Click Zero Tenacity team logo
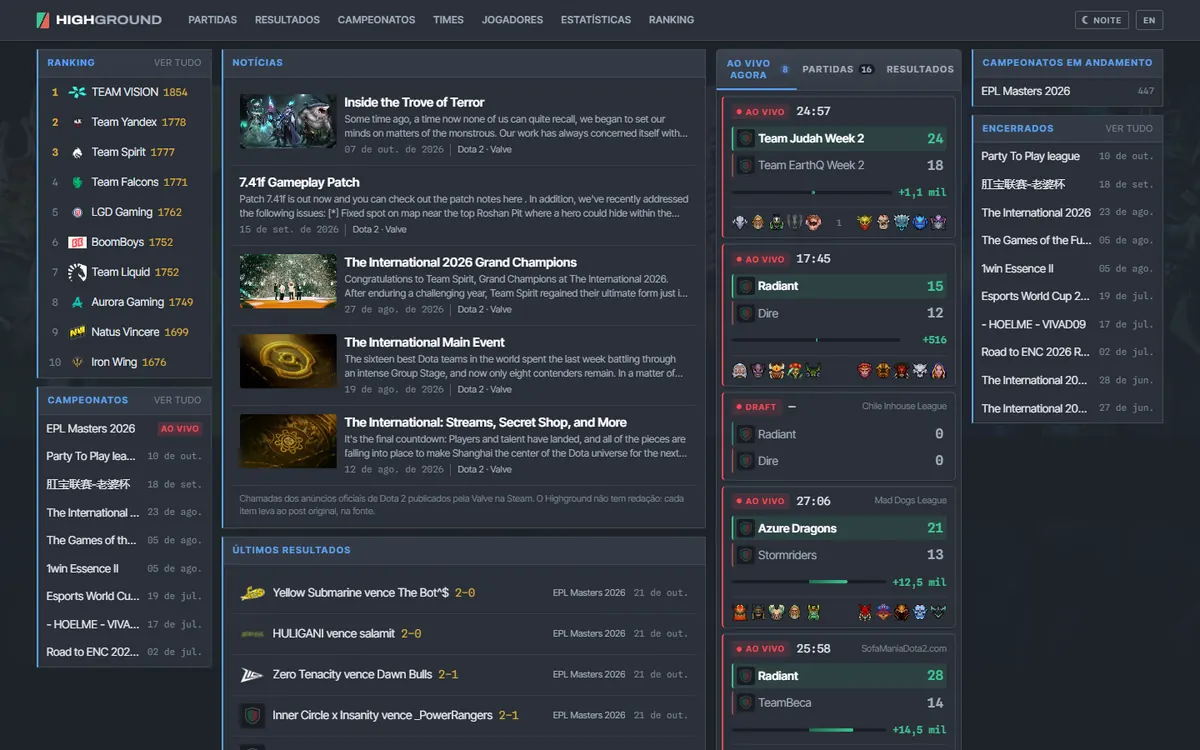 [x=252, y=675]
